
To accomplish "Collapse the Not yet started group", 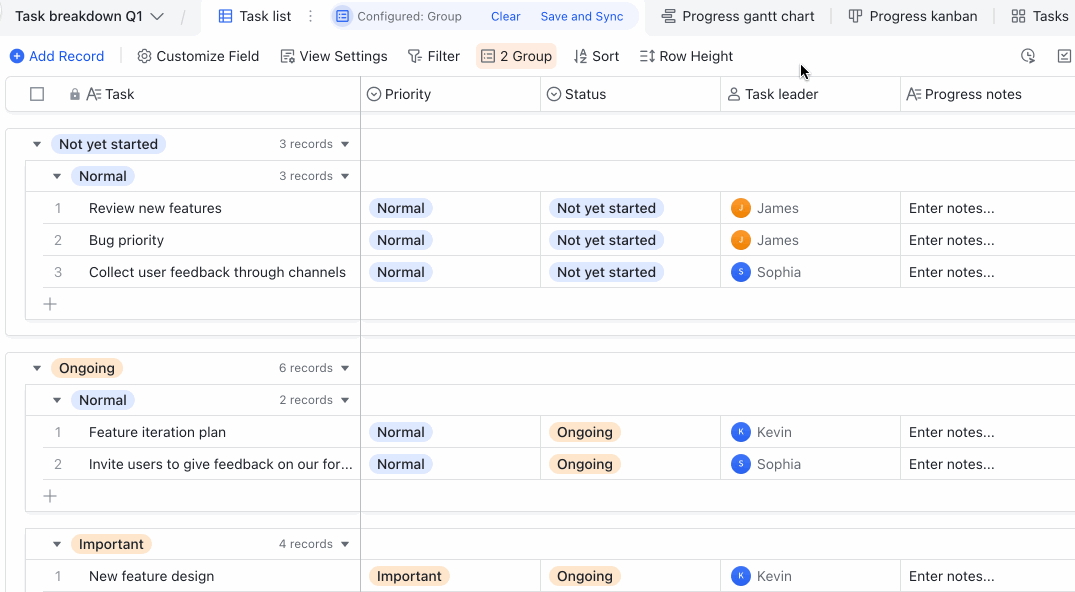I will (37, 144).
